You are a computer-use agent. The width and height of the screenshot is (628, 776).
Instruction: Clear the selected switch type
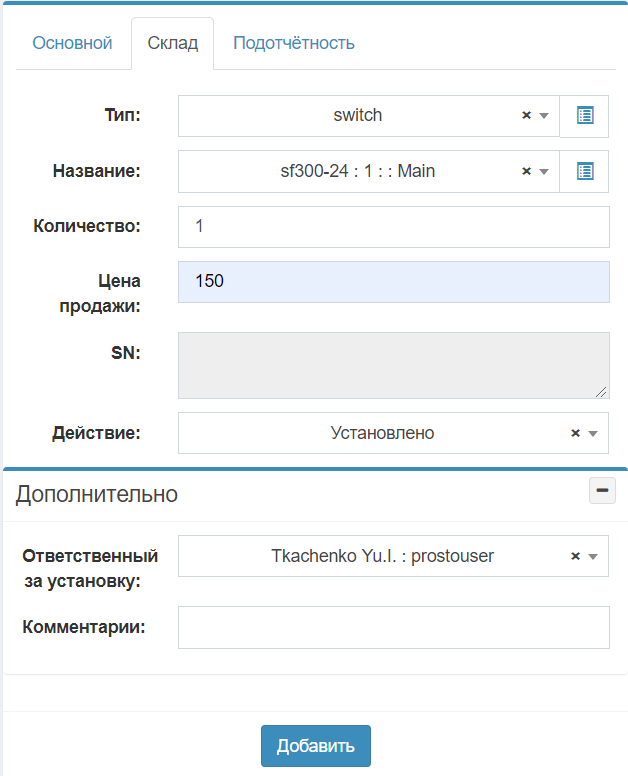(526, 115)
